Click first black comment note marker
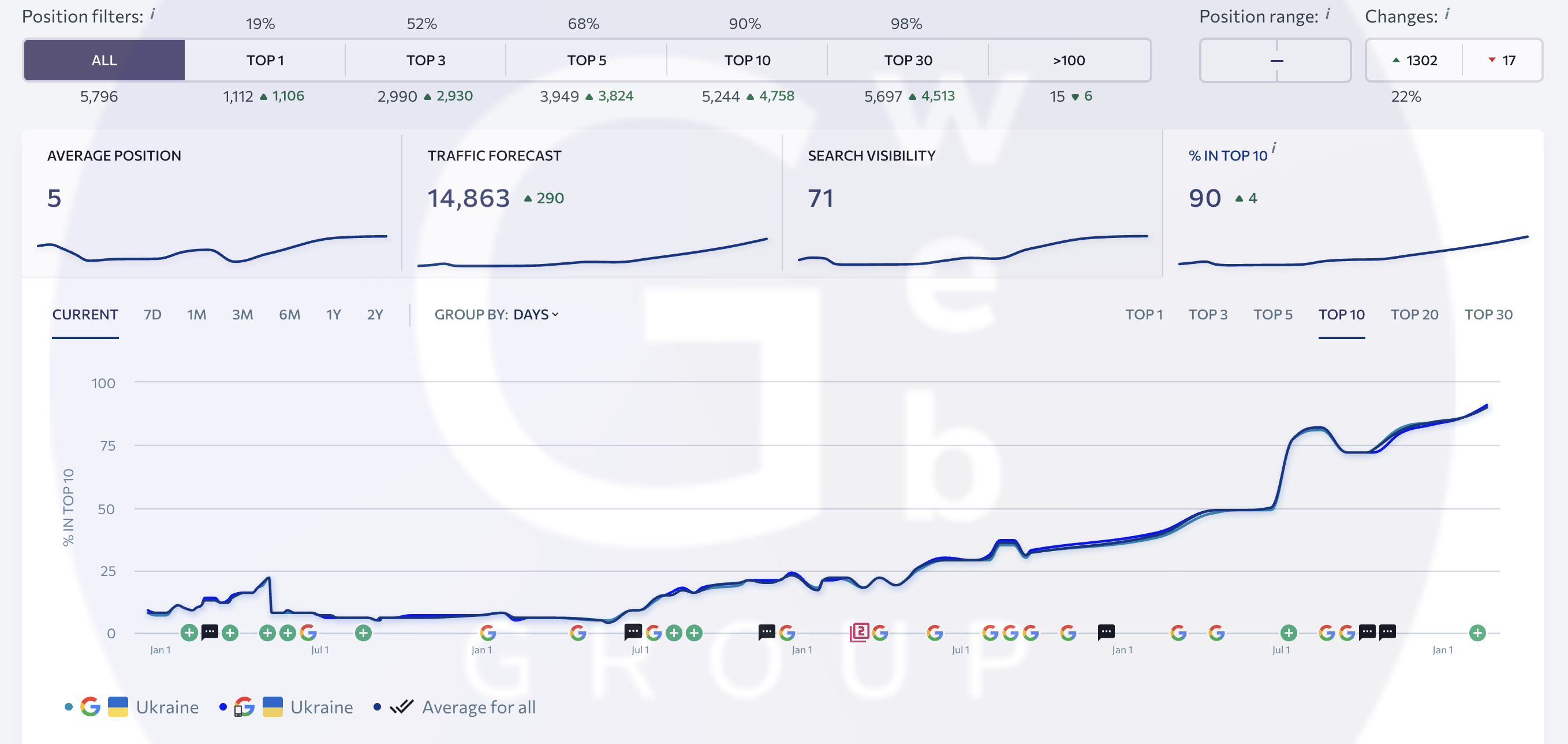 point(210,632)
